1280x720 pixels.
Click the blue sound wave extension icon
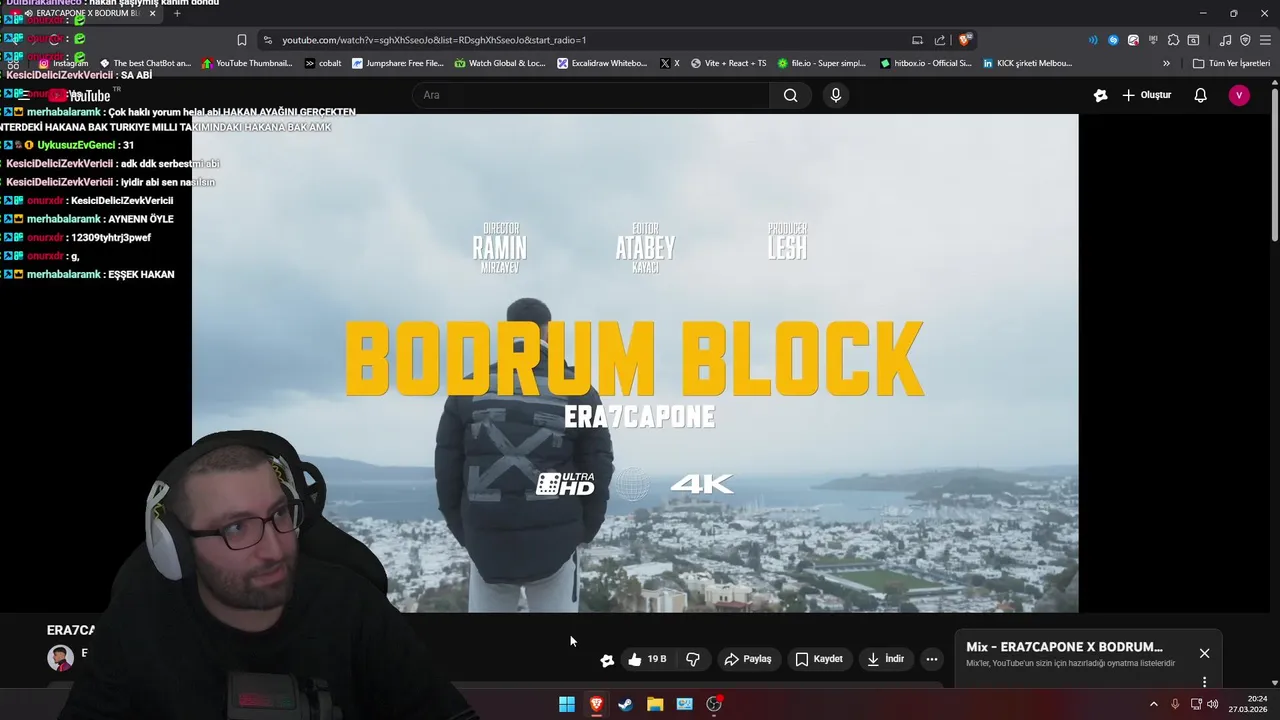coord(1092,40)
